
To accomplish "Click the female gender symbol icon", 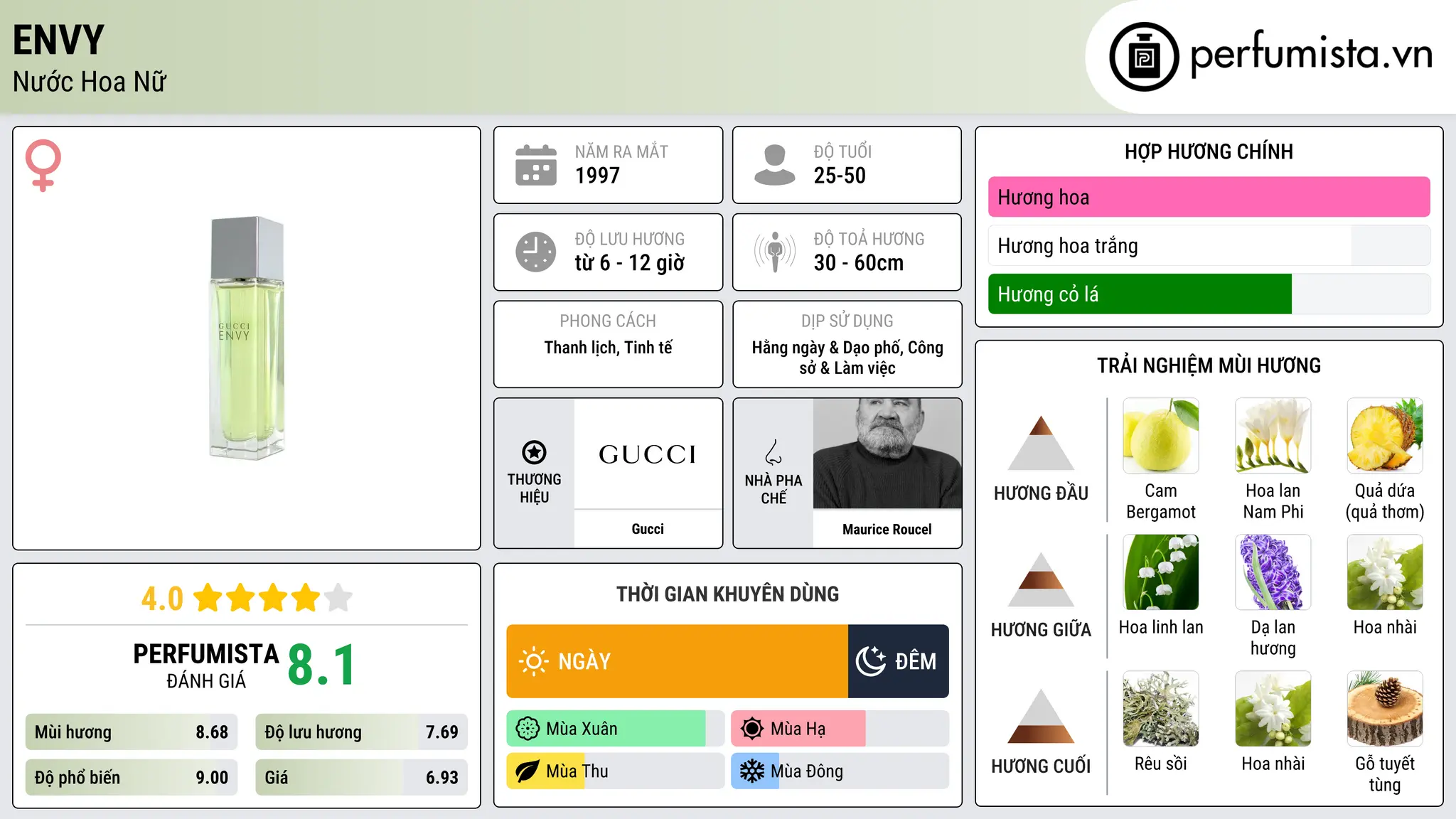I will [43, 166].
